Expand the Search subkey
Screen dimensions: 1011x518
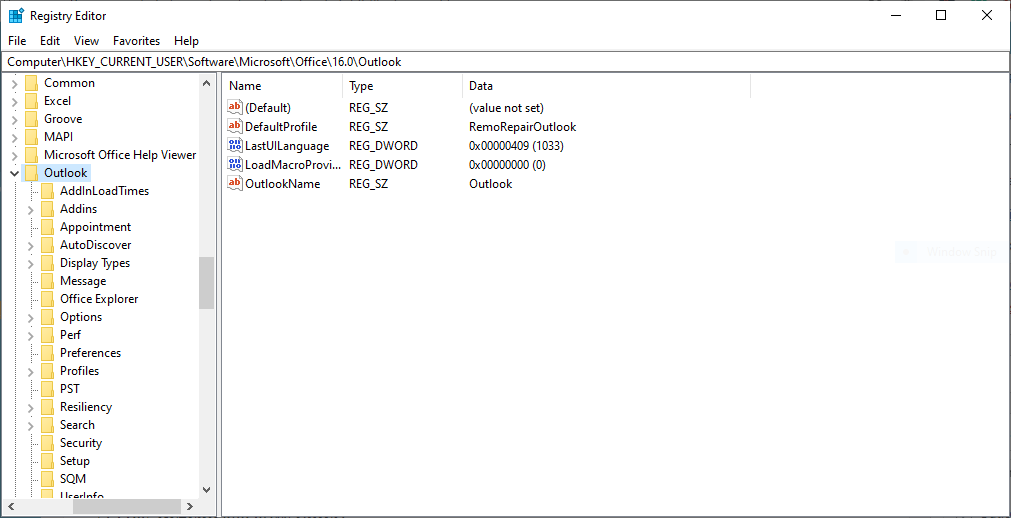(x=30, y=426)
